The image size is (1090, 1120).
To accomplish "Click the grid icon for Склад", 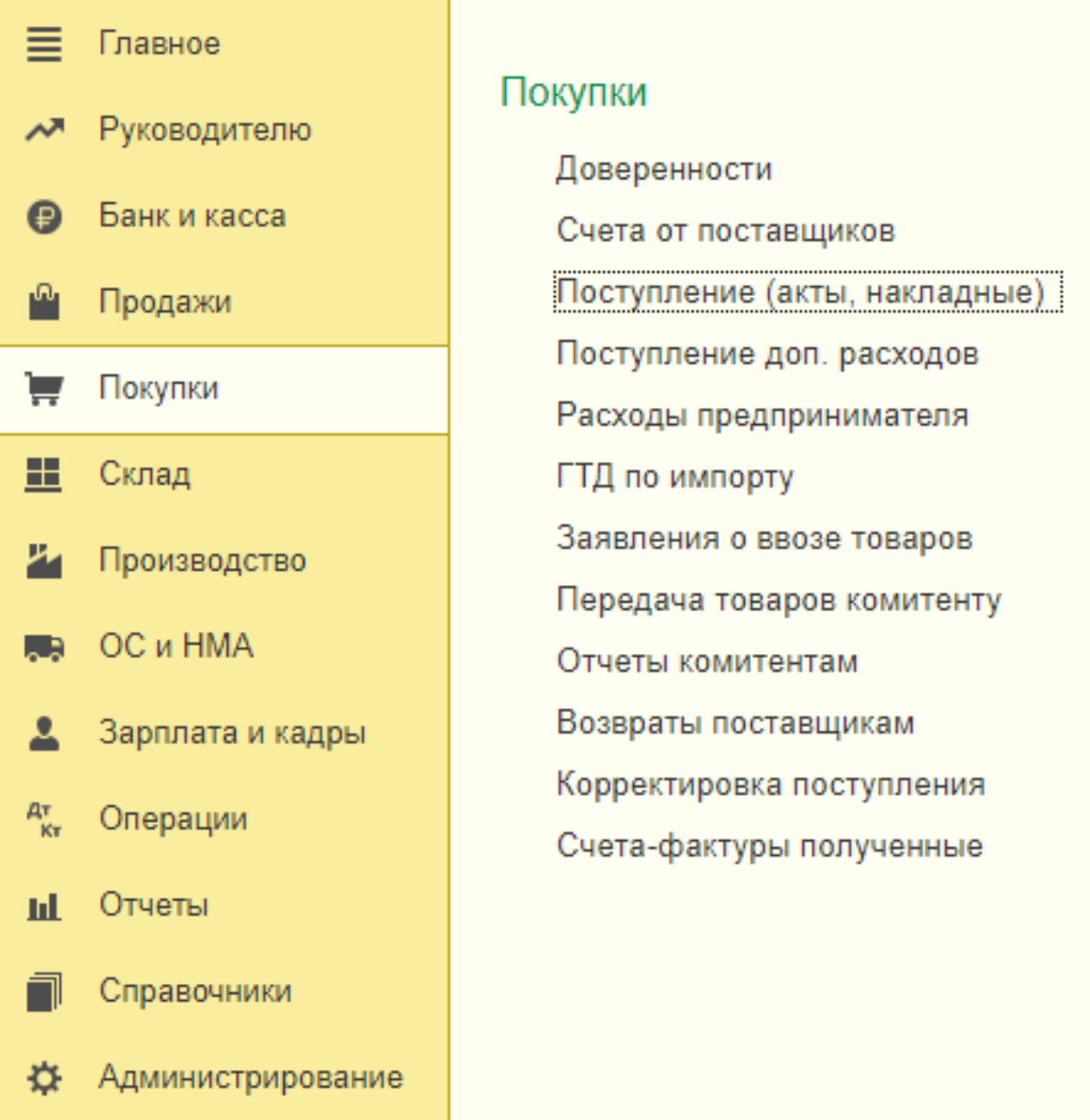I will pos(44,474).
